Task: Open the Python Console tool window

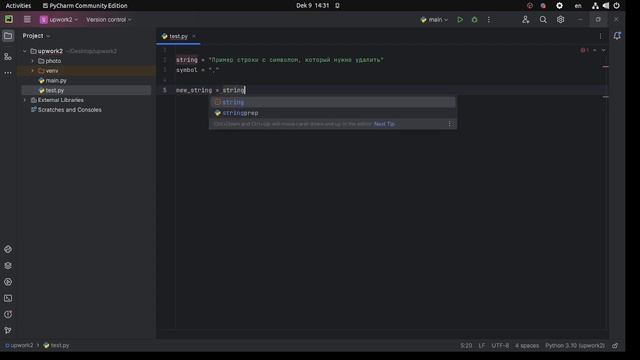Action: click(8, 282)
